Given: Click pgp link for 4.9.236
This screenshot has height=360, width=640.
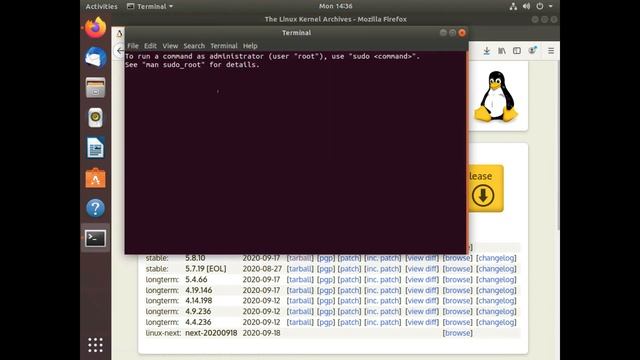Looking at the screenshot, I should [x=326, y=311].
